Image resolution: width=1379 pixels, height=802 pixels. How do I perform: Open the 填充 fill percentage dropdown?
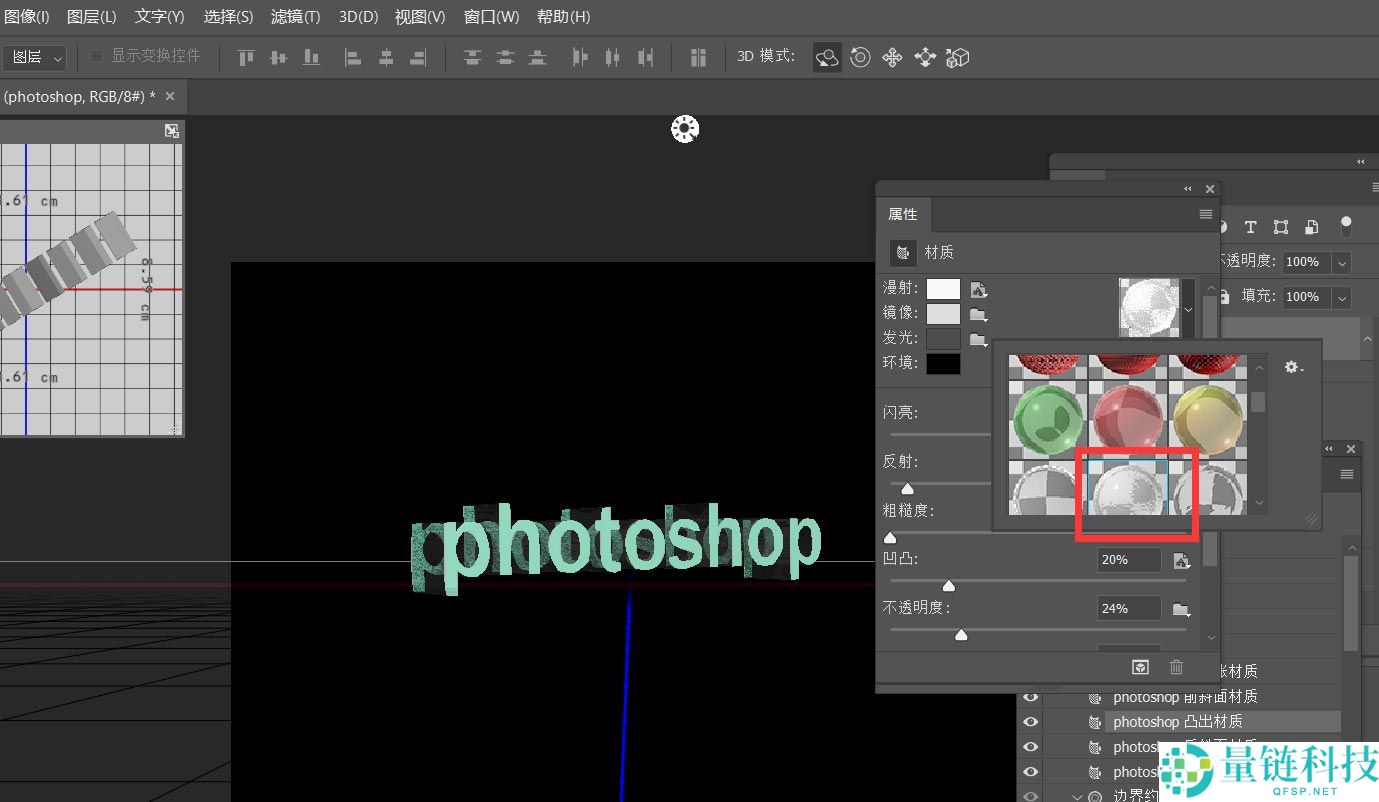1342,297
